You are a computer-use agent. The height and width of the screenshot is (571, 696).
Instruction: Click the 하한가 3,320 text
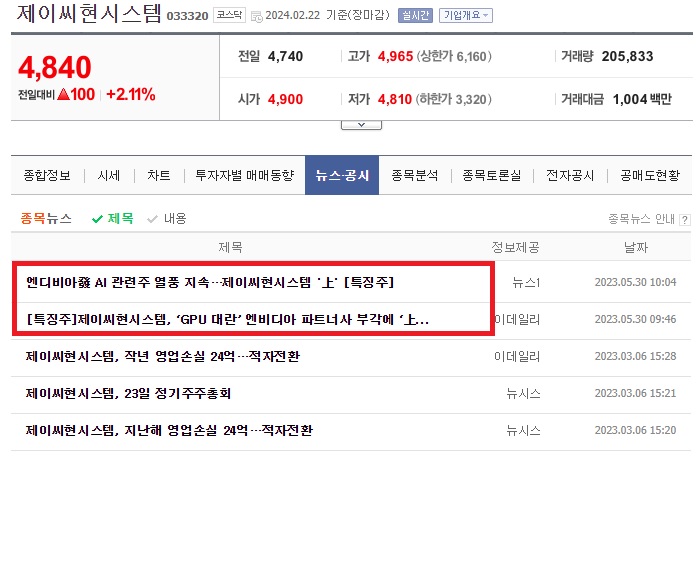(454, 99)
